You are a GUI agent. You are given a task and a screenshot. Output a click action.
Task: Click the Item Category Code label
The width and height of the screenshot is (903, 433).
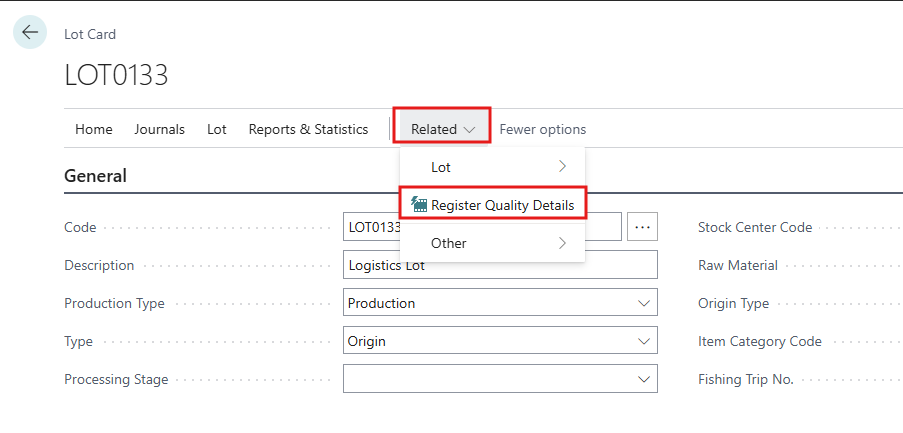760,341
